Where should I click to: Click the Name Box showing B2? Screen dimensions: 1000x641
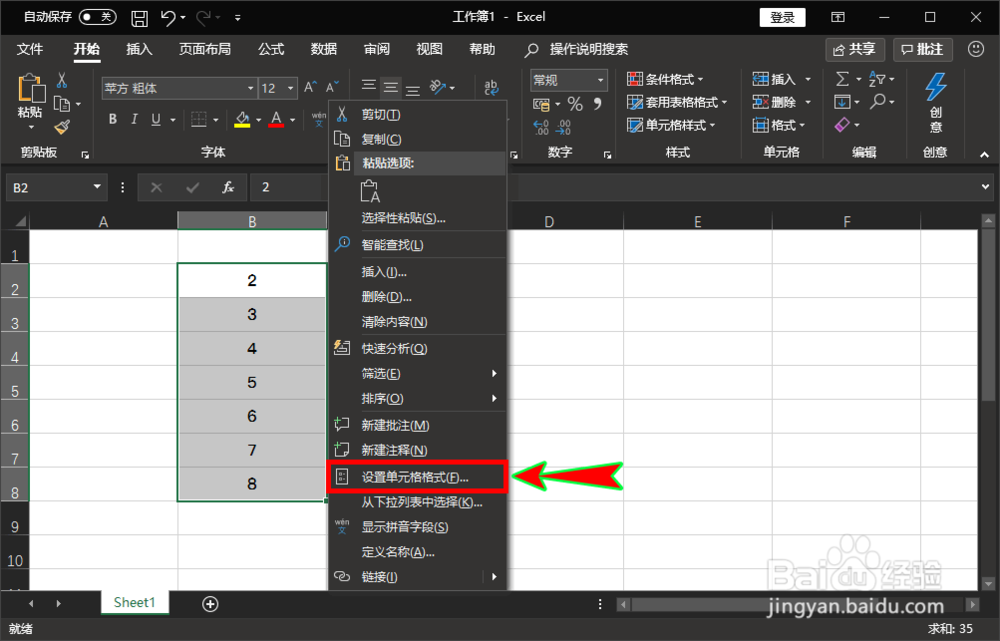pos(56,188)
